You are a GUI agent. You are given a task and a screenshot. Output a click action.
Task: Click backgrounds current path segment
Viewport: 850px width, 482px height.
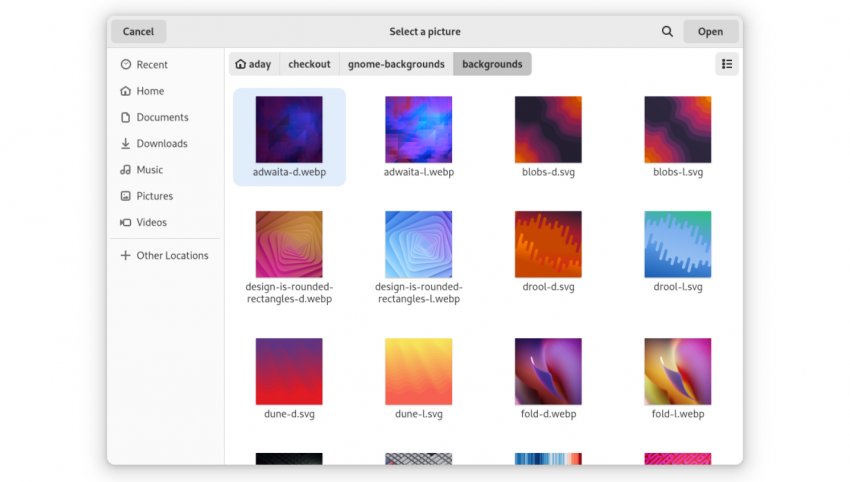(x=492, y=64)
